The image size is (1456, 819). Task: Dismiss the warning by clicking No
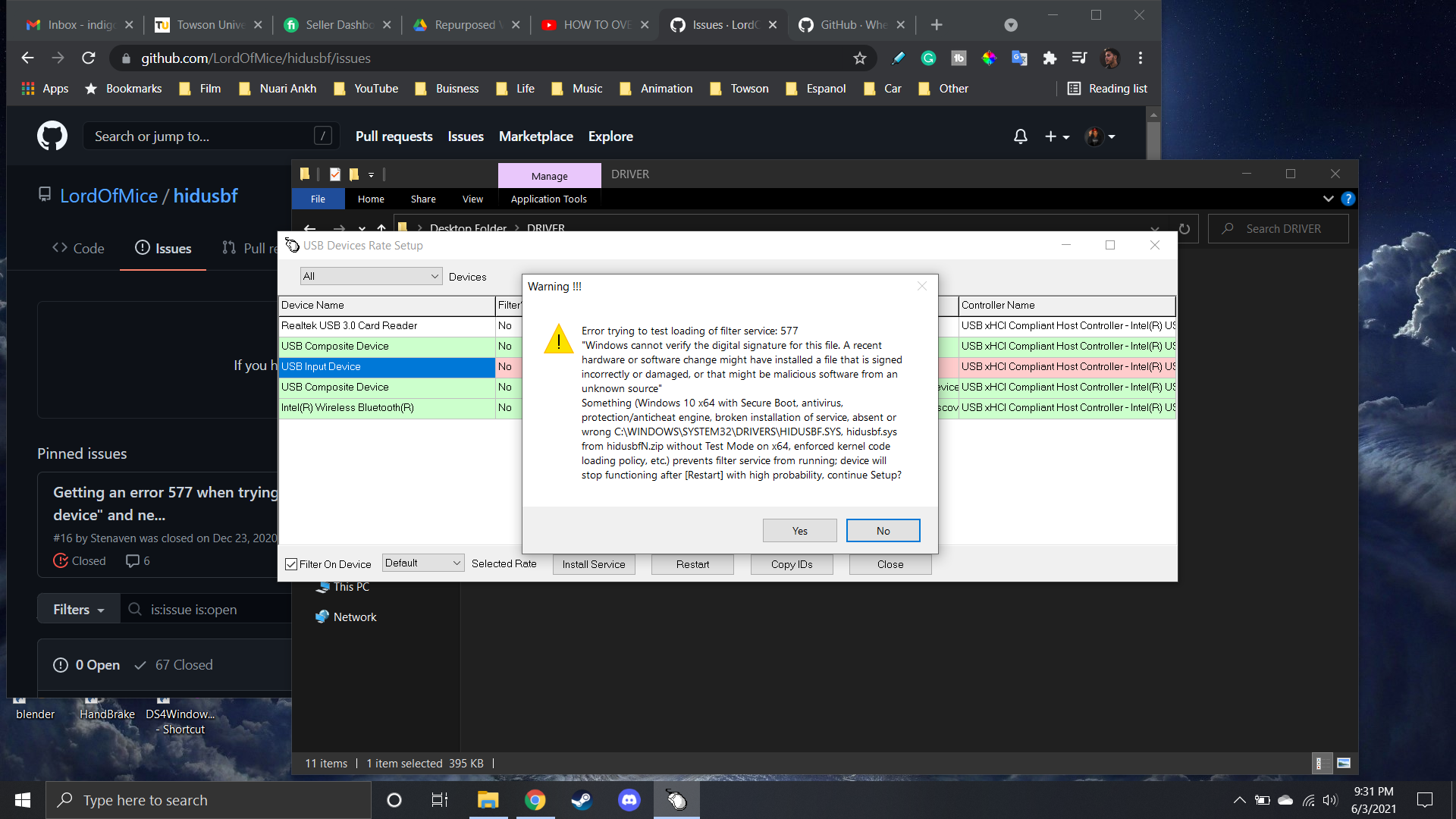(883, 530)
